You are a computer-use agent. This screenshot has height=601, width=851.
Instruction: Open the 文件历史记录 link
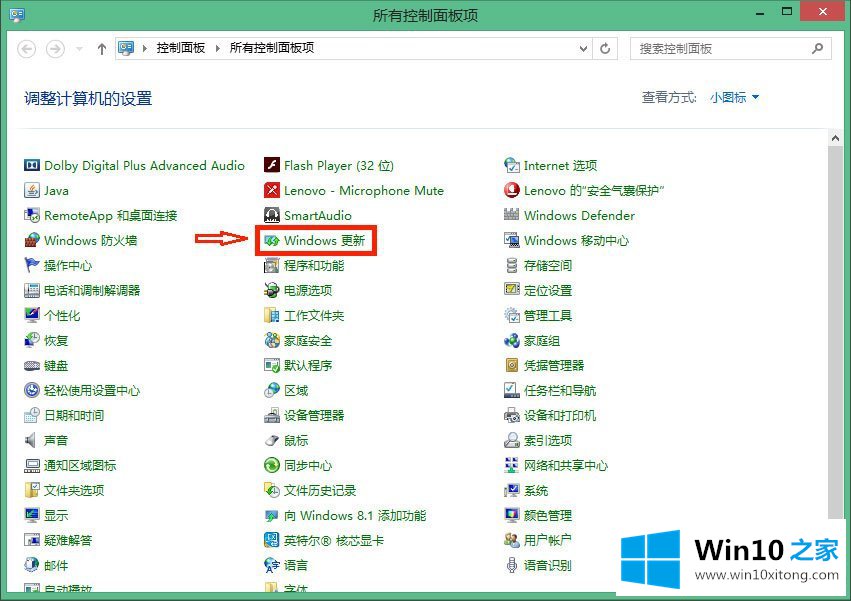[320, 490]
